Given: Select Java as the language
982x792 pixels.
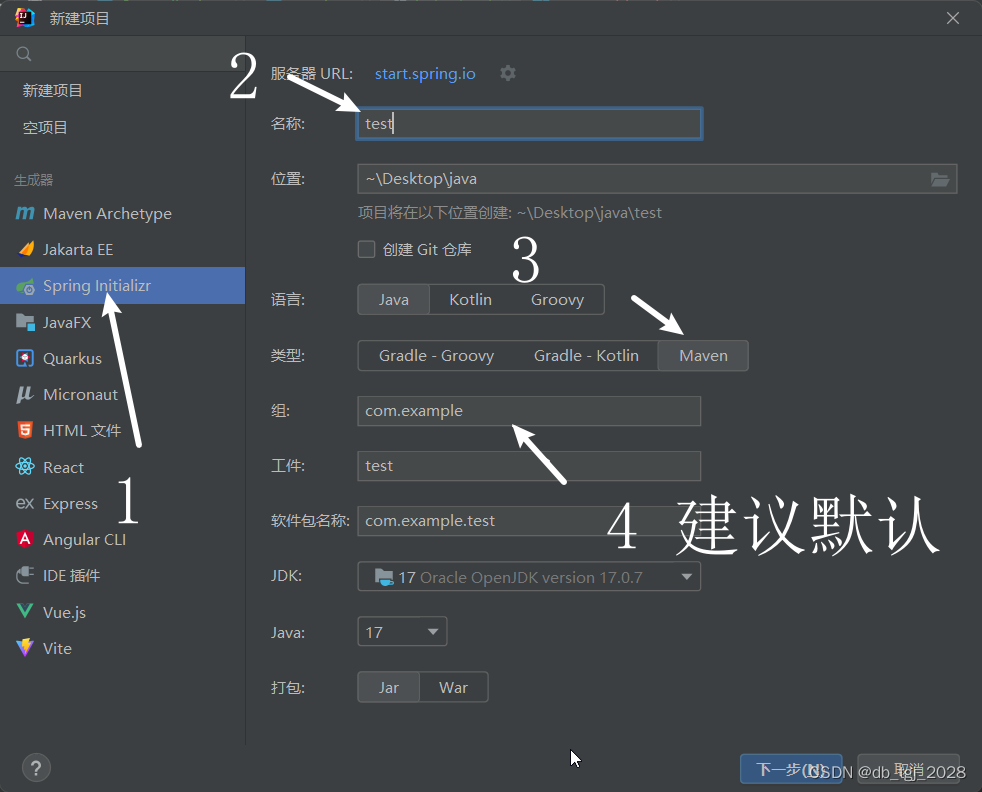Looking at the screenshot, I should [x=393, y=300].
